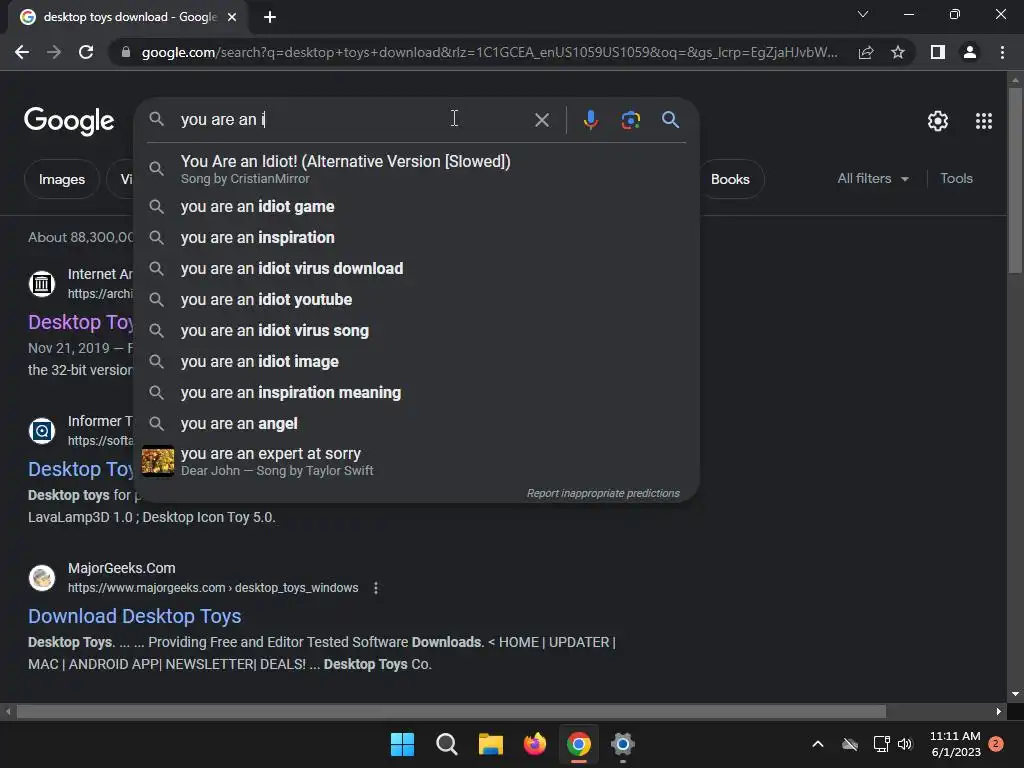Choose suggestion 'you are an idiot game'
1024x768 pixels.
click(416, 206)
